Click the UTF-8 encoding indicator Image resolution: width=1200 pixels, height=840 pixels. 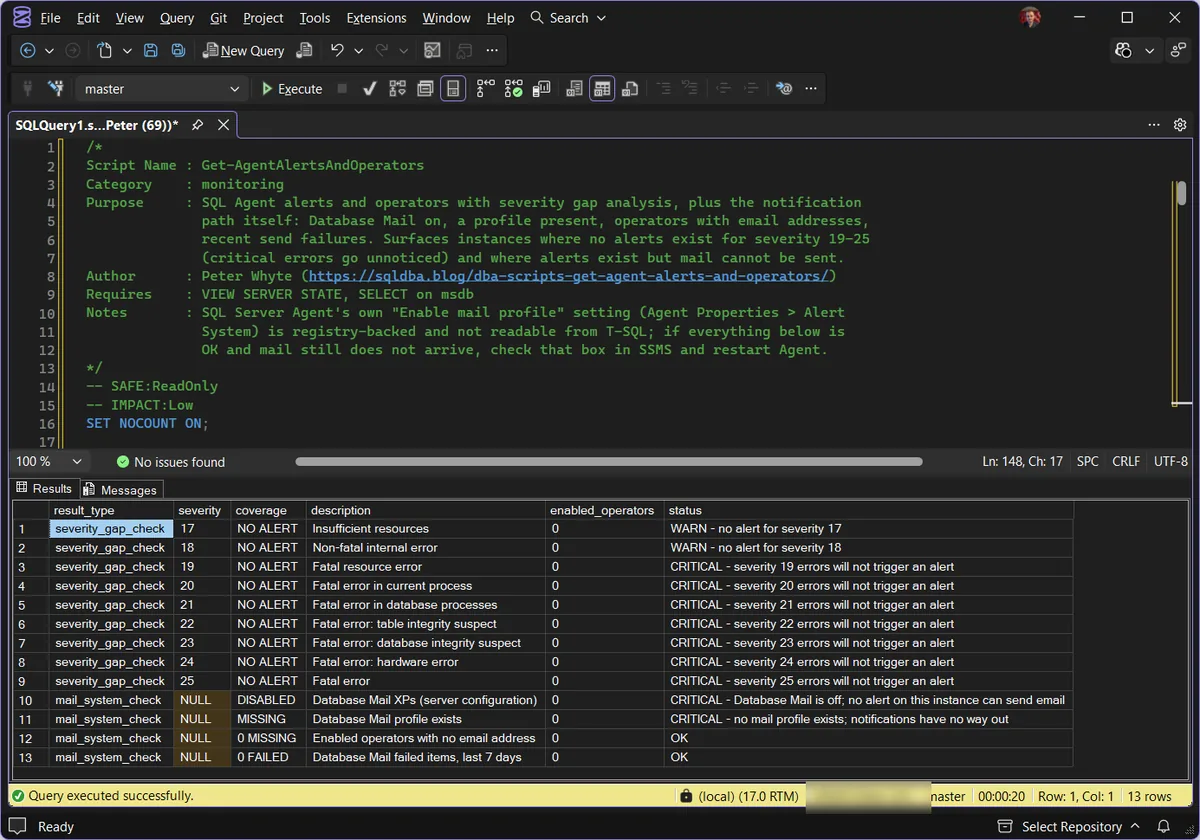[1170, 461]
